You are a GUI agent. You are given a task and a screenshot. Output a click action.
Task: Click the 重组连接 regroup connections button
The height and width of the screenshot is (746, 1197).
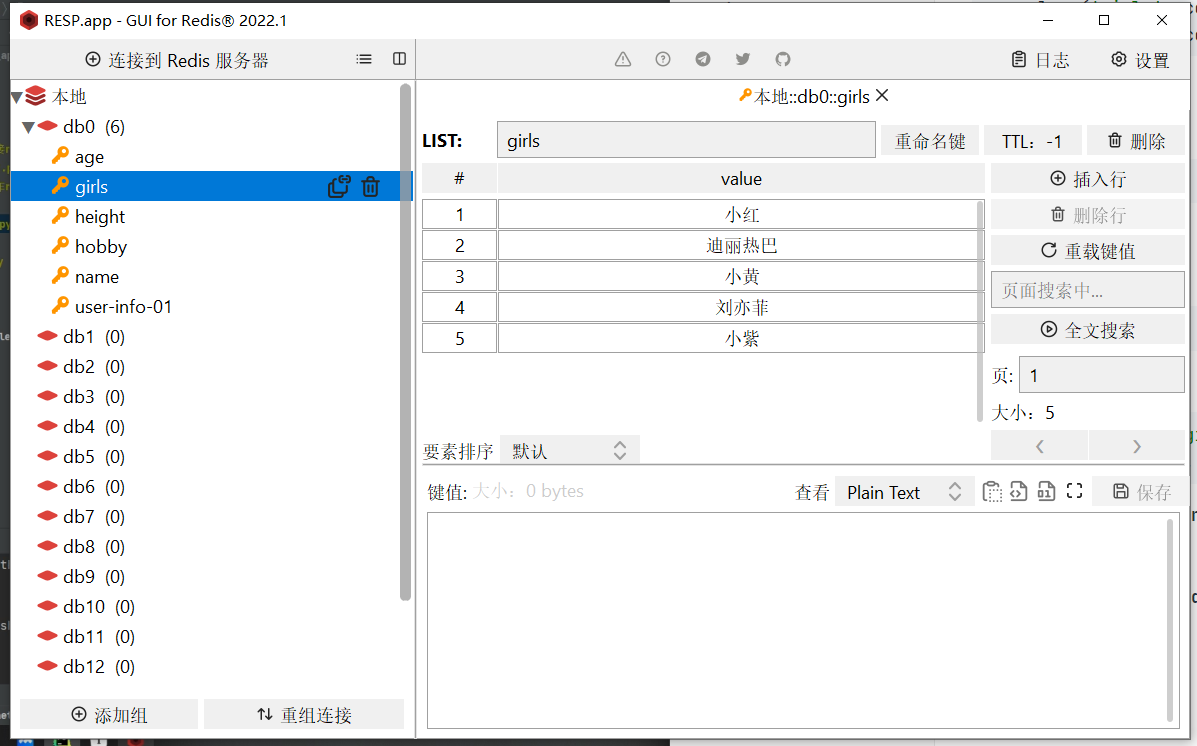(x=304, y=715)
